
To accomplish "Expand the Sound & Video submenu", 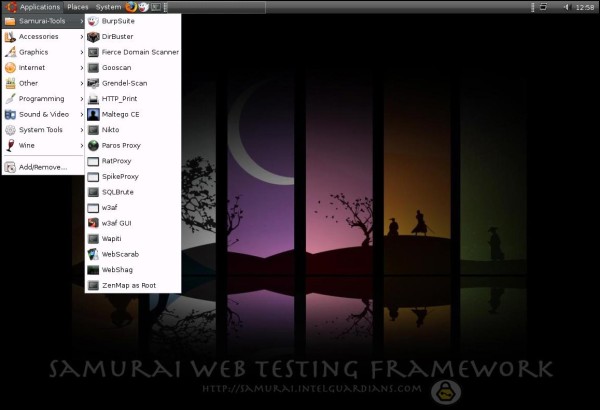I will point(43,114).
